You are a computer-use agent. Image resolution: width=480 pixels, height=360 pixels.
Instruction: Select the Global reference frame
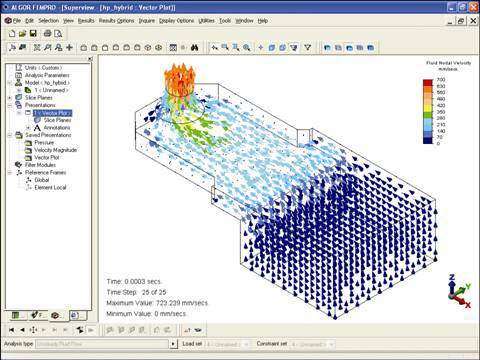42,180
